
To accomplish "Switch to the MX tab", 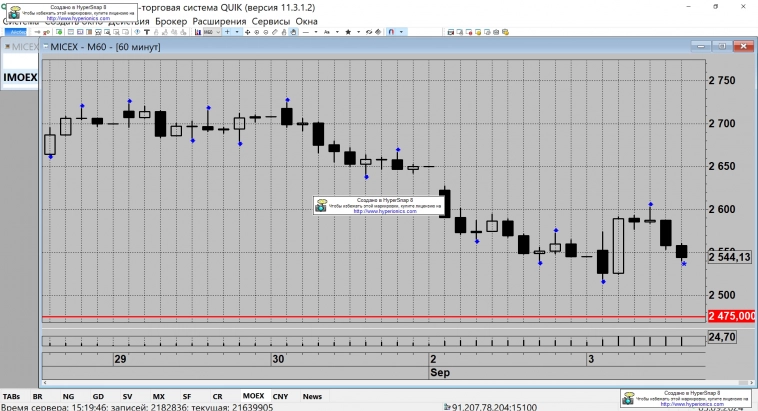I will 159,396.
